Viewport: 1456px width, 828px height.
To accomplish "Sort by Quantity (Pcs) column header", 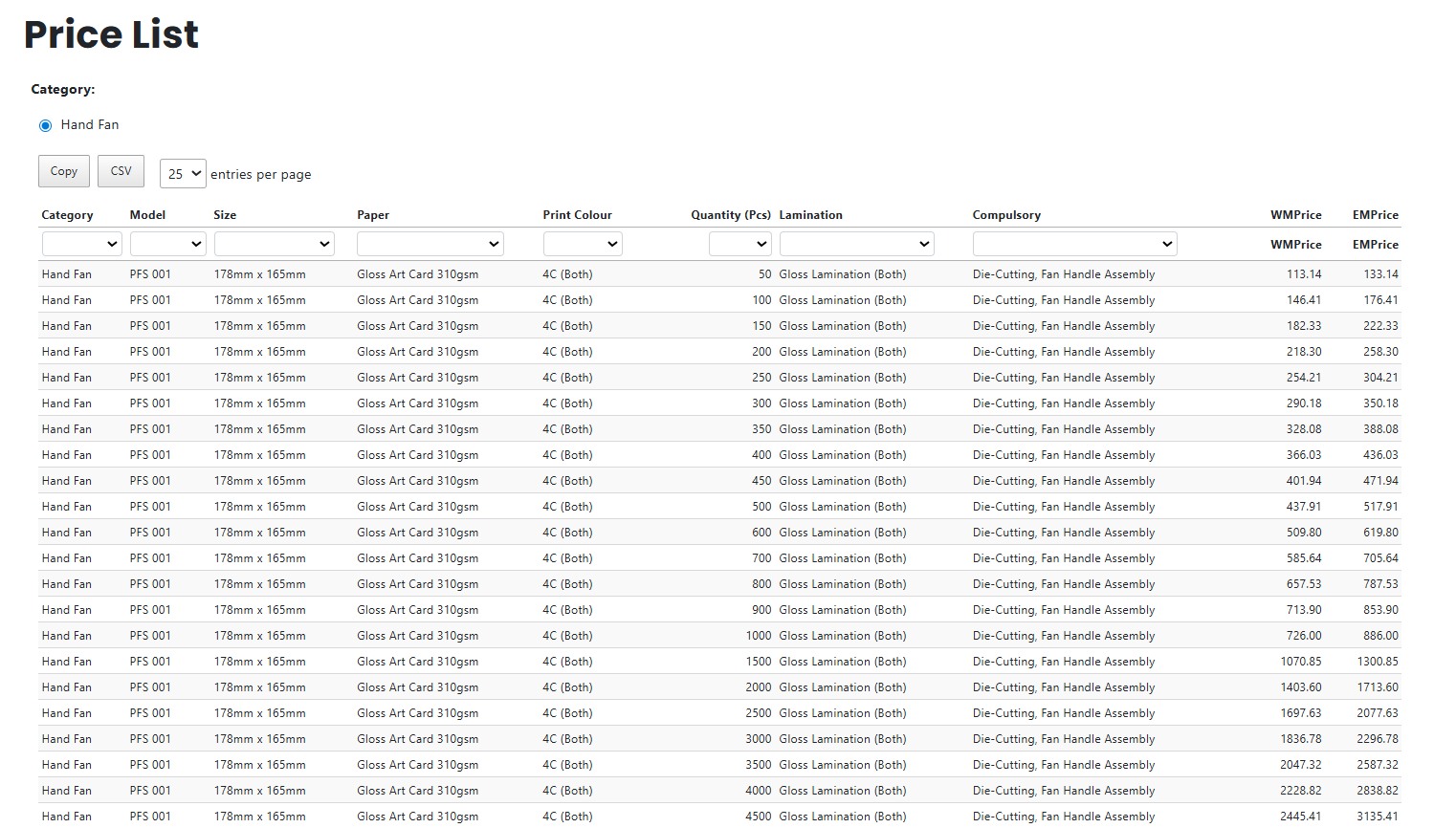I will (x=730, y=215).
